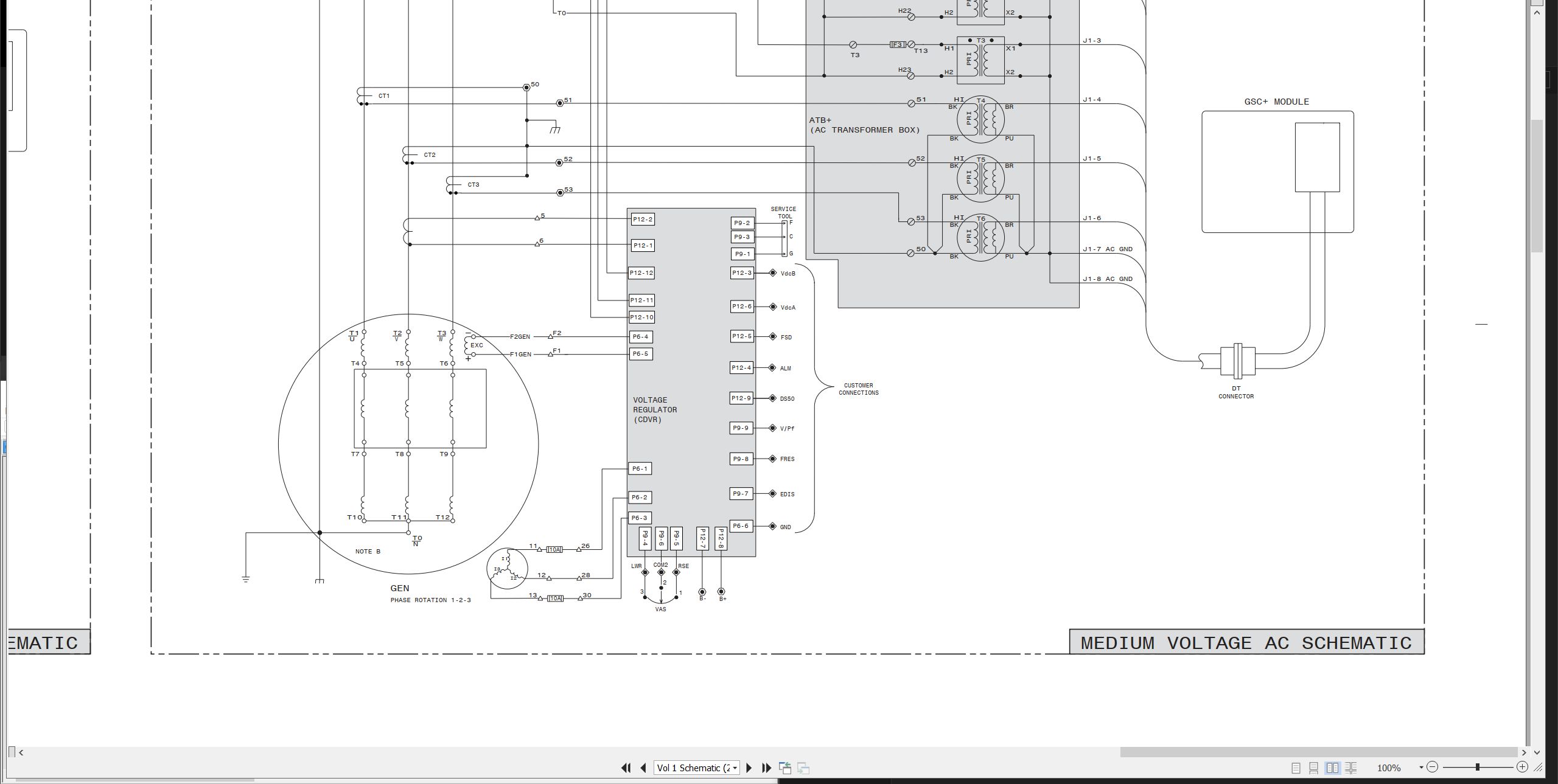
Task: Click the FRES customer connection label
Action: (x=787, y=459)
